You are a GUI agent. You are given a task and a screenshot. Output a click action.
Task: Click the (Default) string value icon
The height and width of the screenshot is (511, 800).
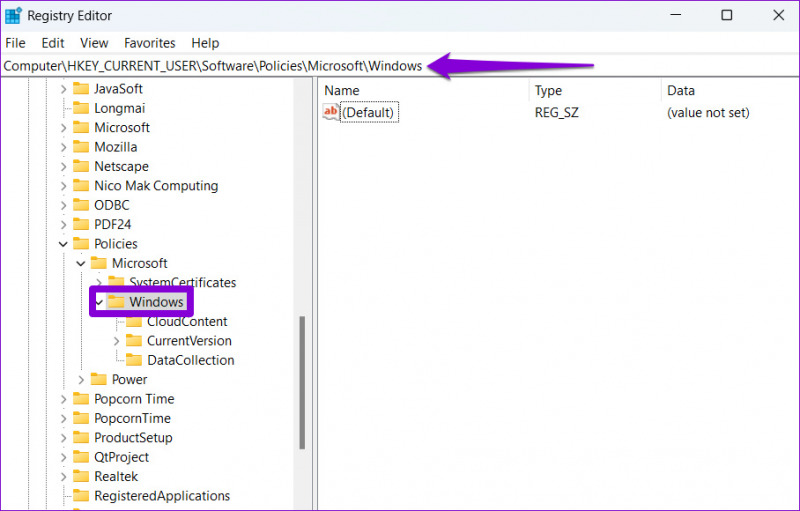(x=331, y=112)
